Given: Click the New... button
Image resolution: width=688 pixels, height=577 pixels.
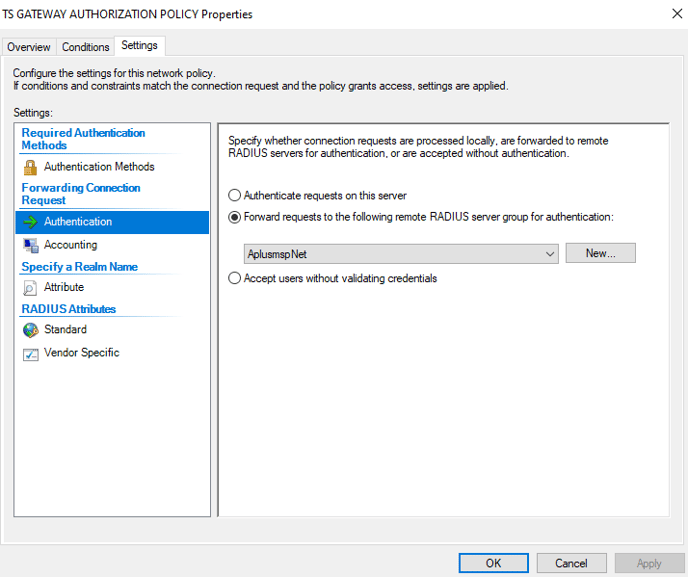Looking at the screenshot, I should pyautogui.click(x=600, y=253).
